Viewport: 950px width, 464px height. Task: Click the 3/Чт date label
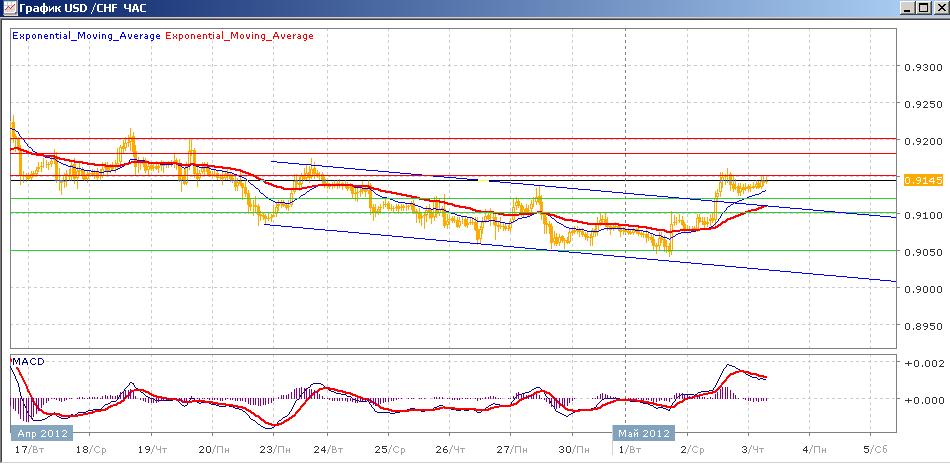(x=753, y=450)
